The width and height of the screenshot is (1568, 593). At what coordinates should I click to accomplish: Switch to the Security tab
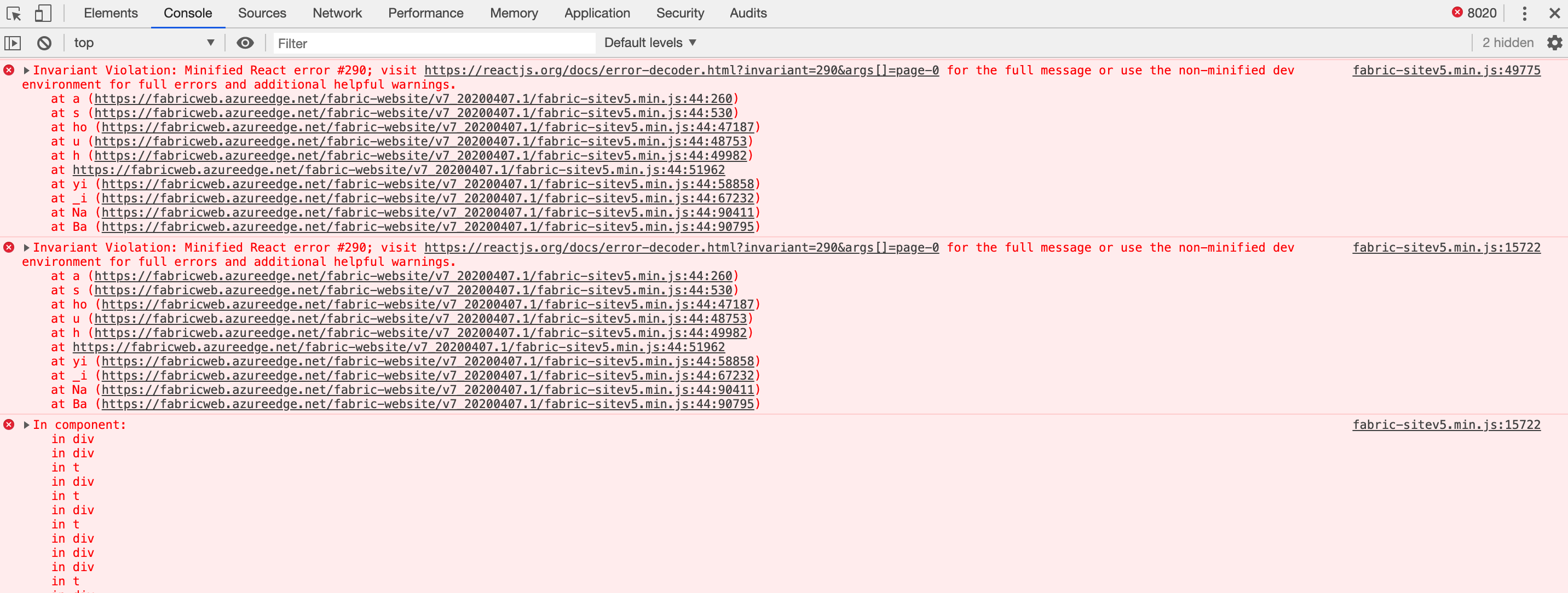click(680, 13)
